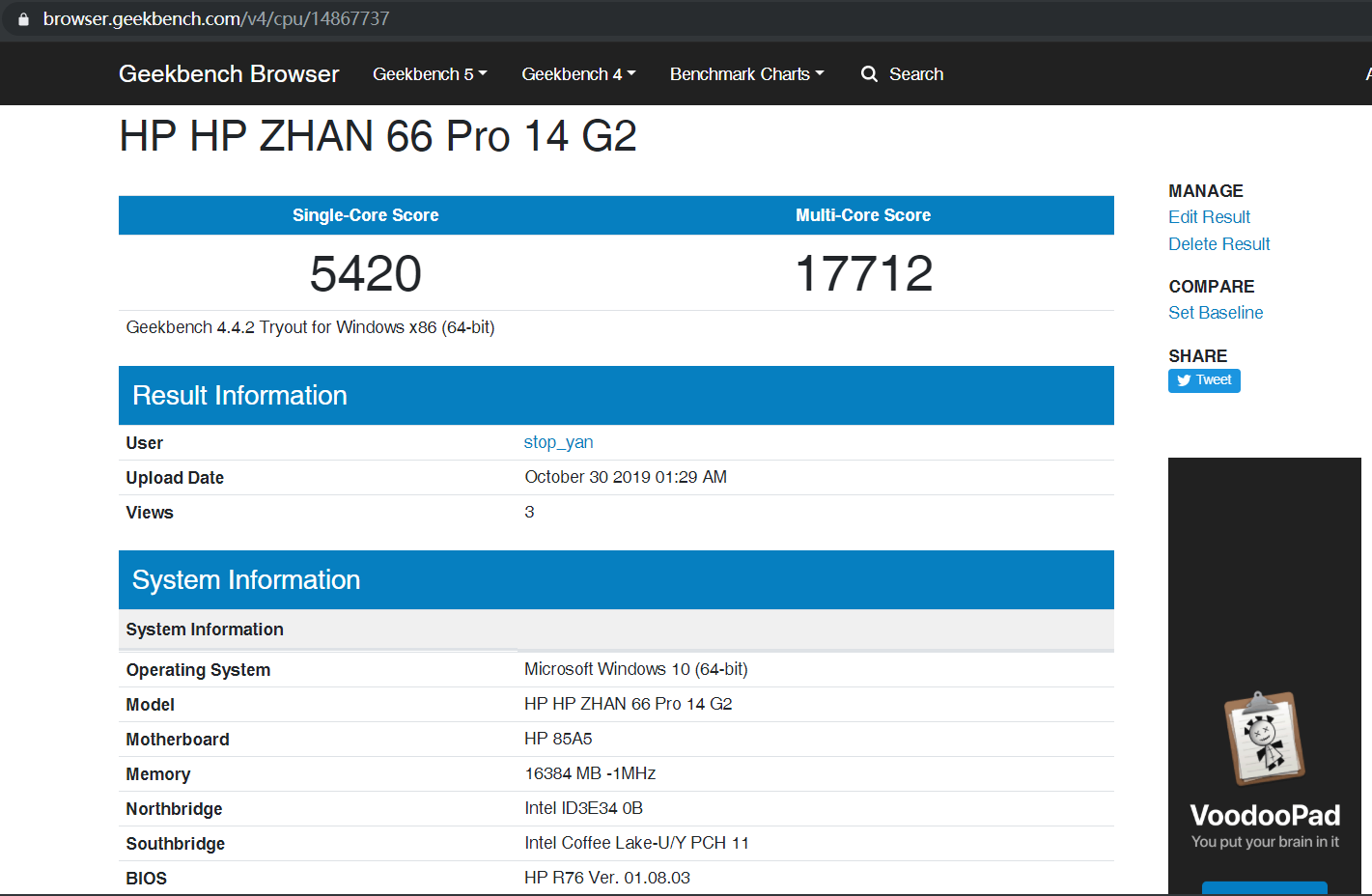Click the Delete Result link
Viewport: 1372px width, 896px height.
[x=1218, y=244]
